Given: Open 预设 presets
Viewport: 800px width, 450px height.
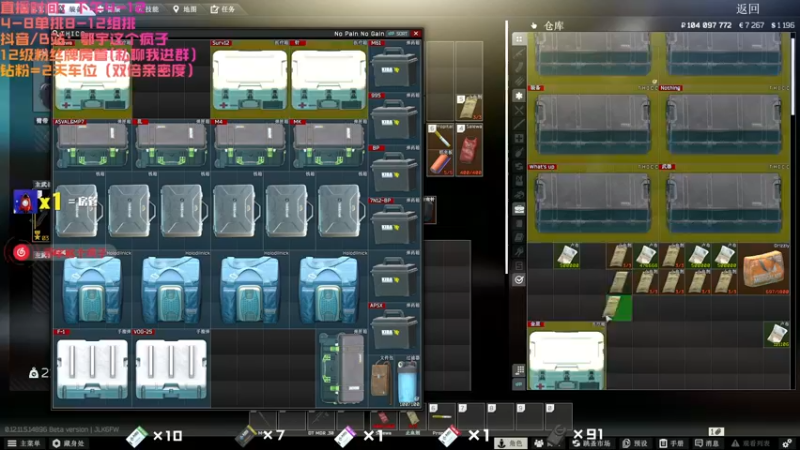Looking at the screenshot, I should tap(635, 443).
